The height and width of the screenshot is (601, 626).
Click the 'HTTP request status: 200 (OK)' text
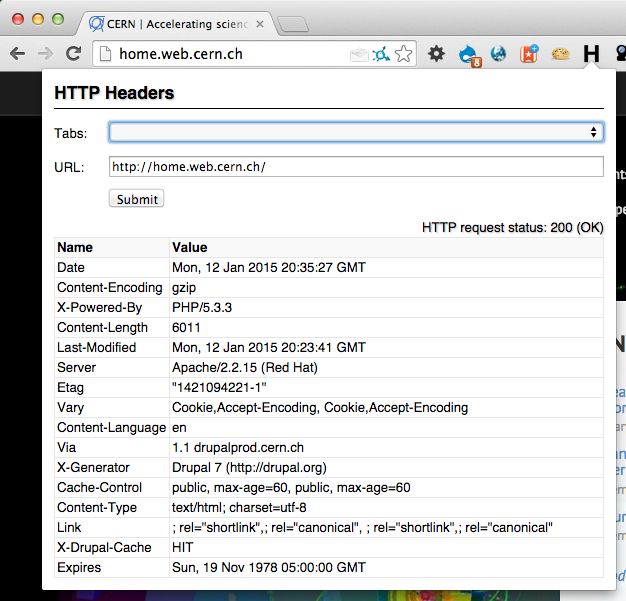click(x=513, y=228)
